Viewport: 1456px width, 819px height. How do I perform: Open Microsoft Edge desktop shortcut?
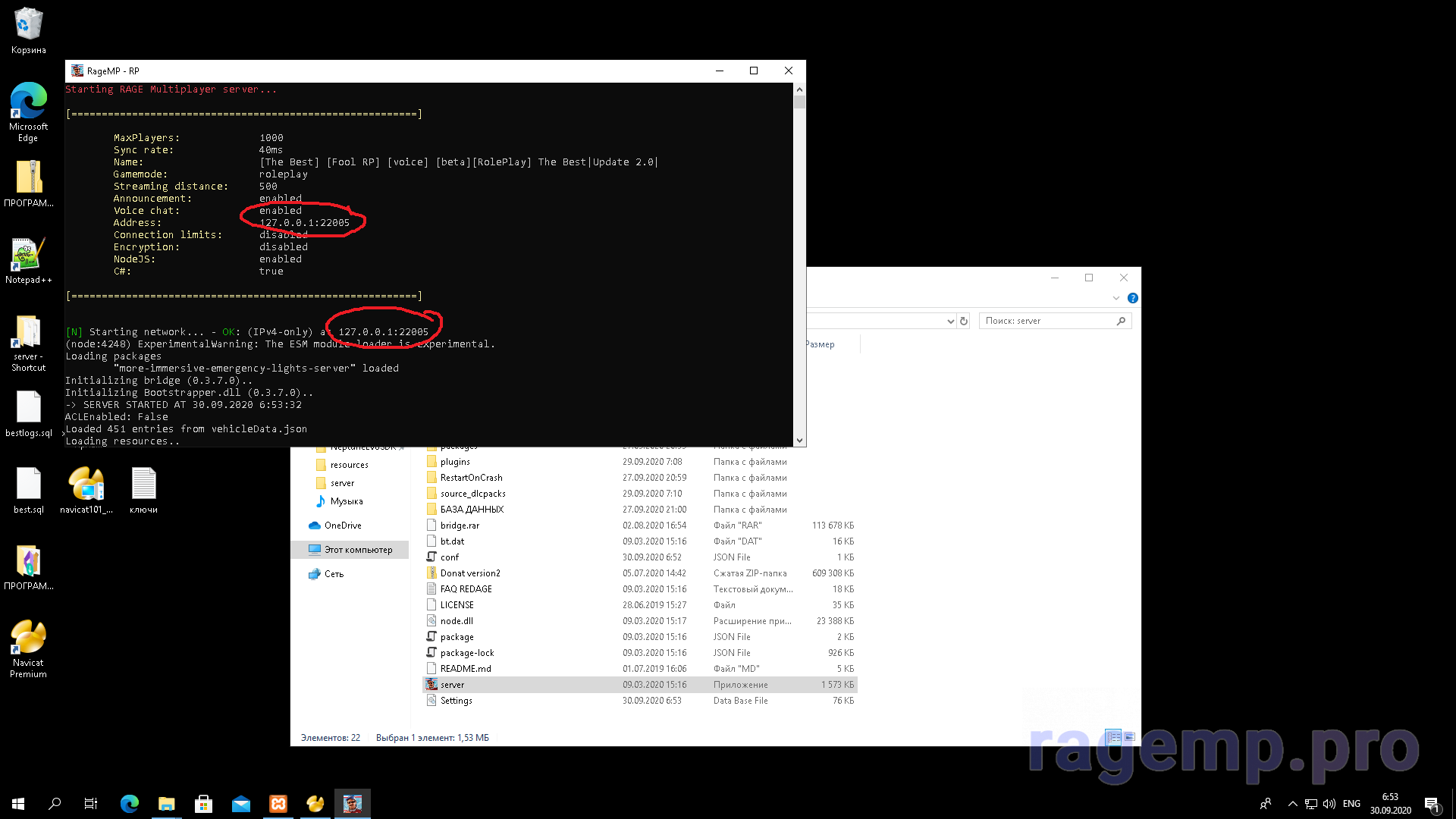click(28, 111)
